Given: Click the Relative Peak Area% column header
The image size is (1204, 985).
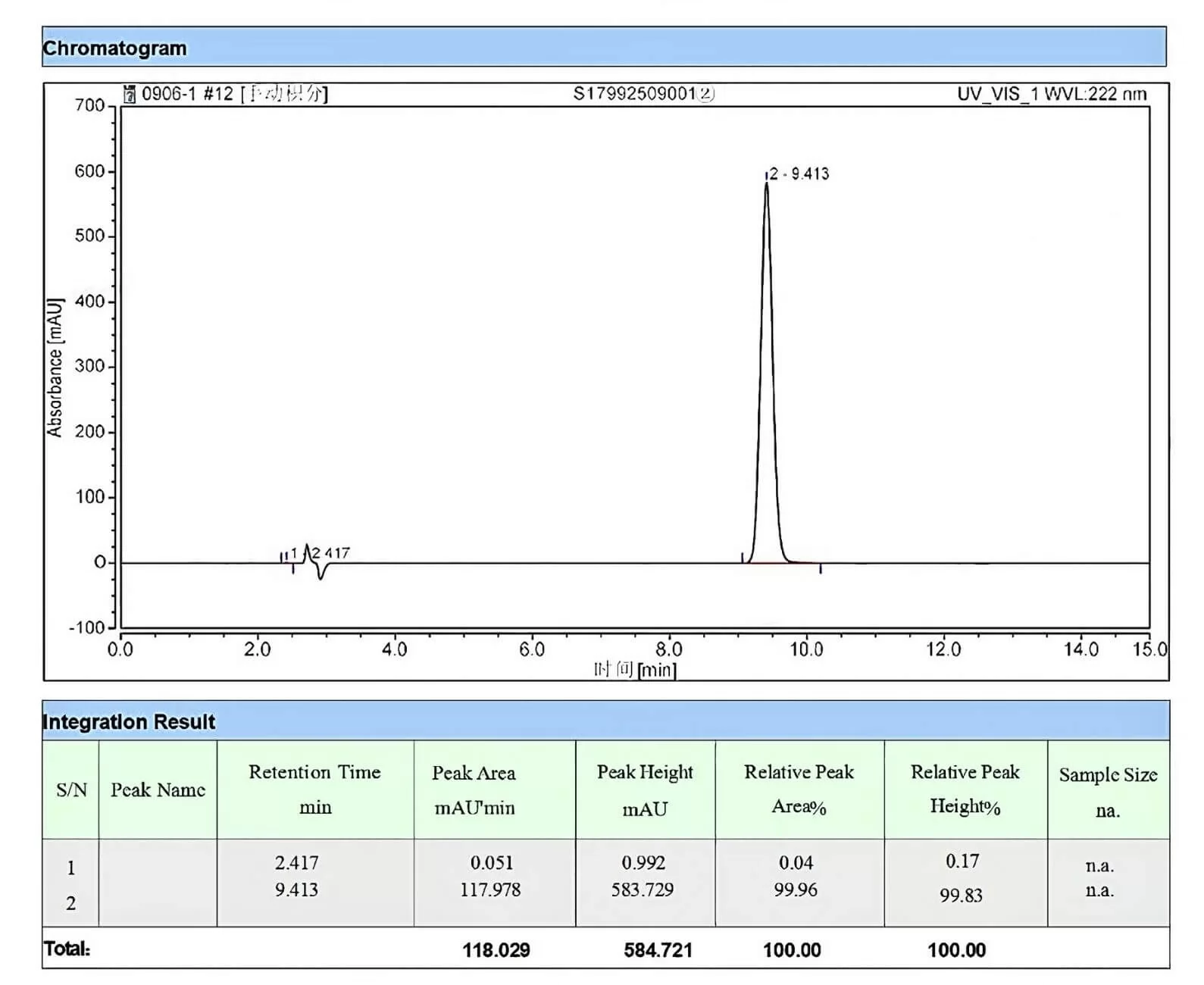Looking at the screenshot, I should click(x=799, y=789).
